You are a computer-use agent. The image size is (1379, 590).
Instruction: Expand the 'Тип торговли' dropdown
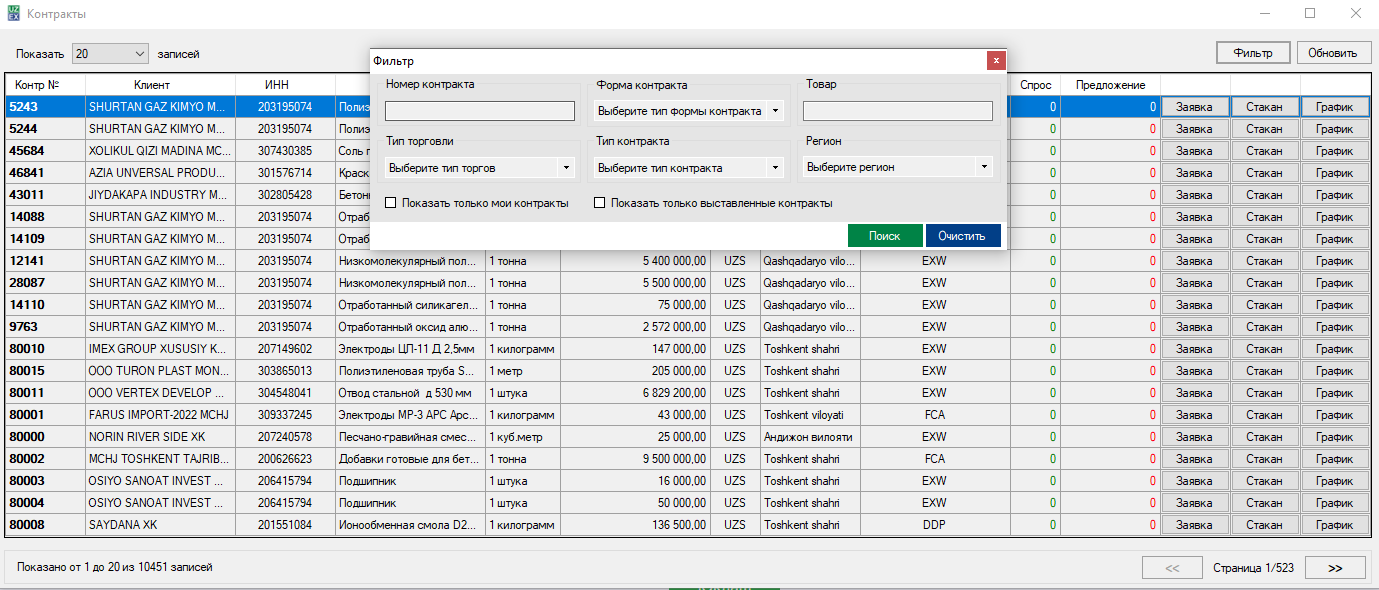pos(480,168)
